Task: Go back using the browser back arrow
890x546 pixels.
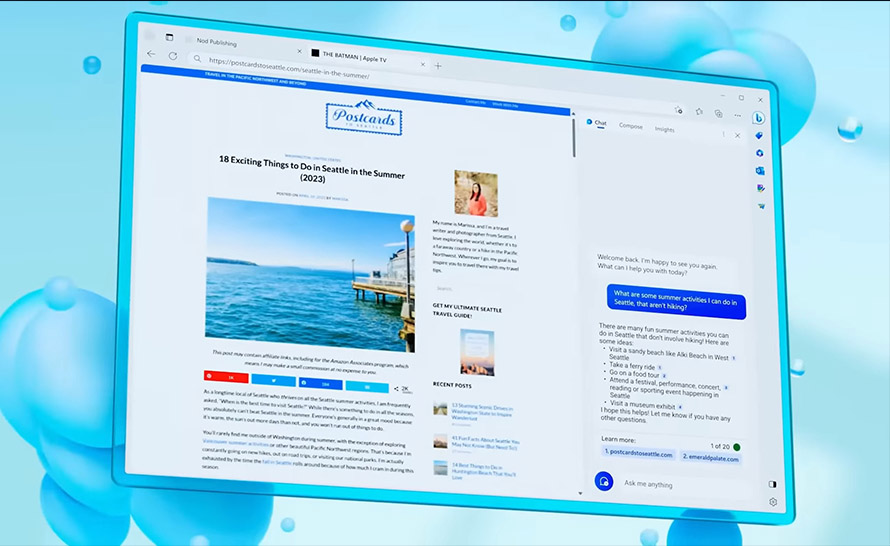Action: (151, 53)
